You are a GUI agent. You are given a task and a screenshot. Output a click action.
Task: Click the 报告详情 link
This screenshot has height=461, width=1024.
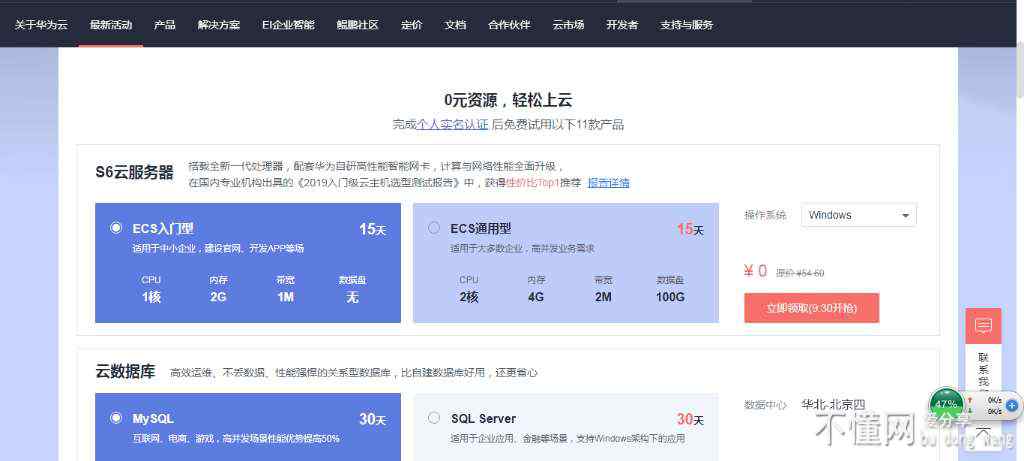pos(609,183)
